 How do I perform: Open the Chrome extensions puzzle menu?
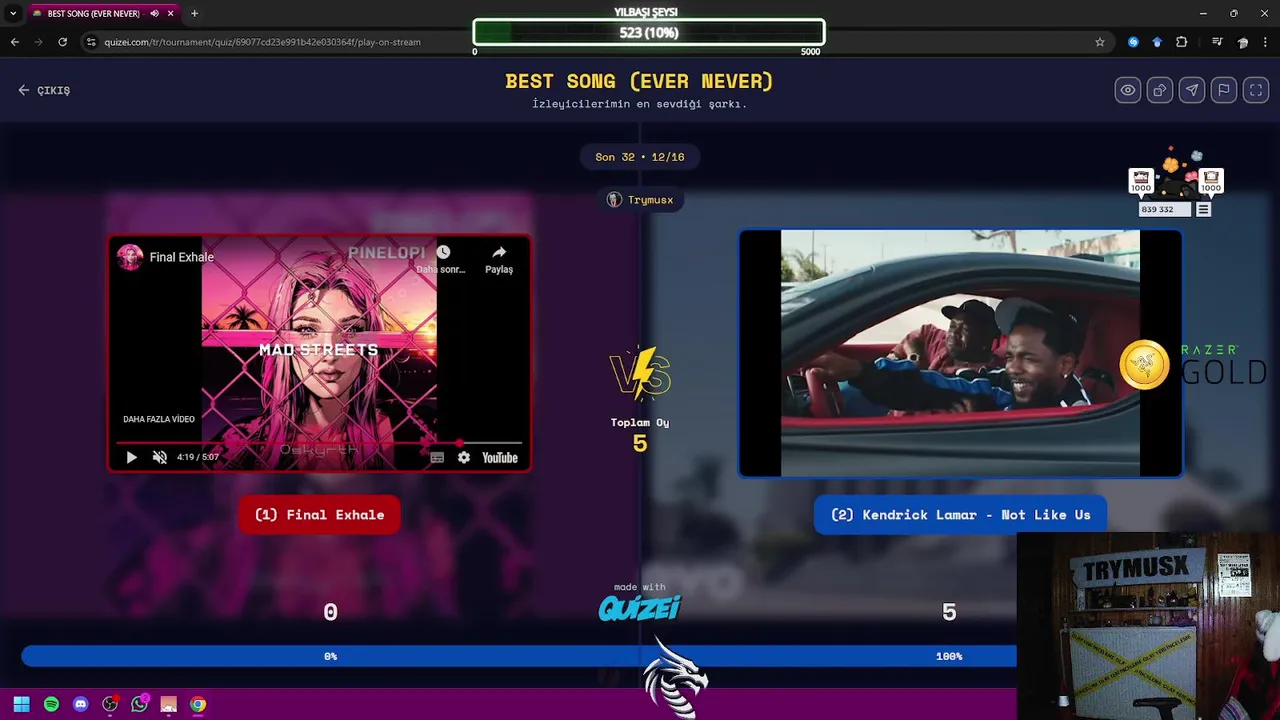pos(1182,42)
